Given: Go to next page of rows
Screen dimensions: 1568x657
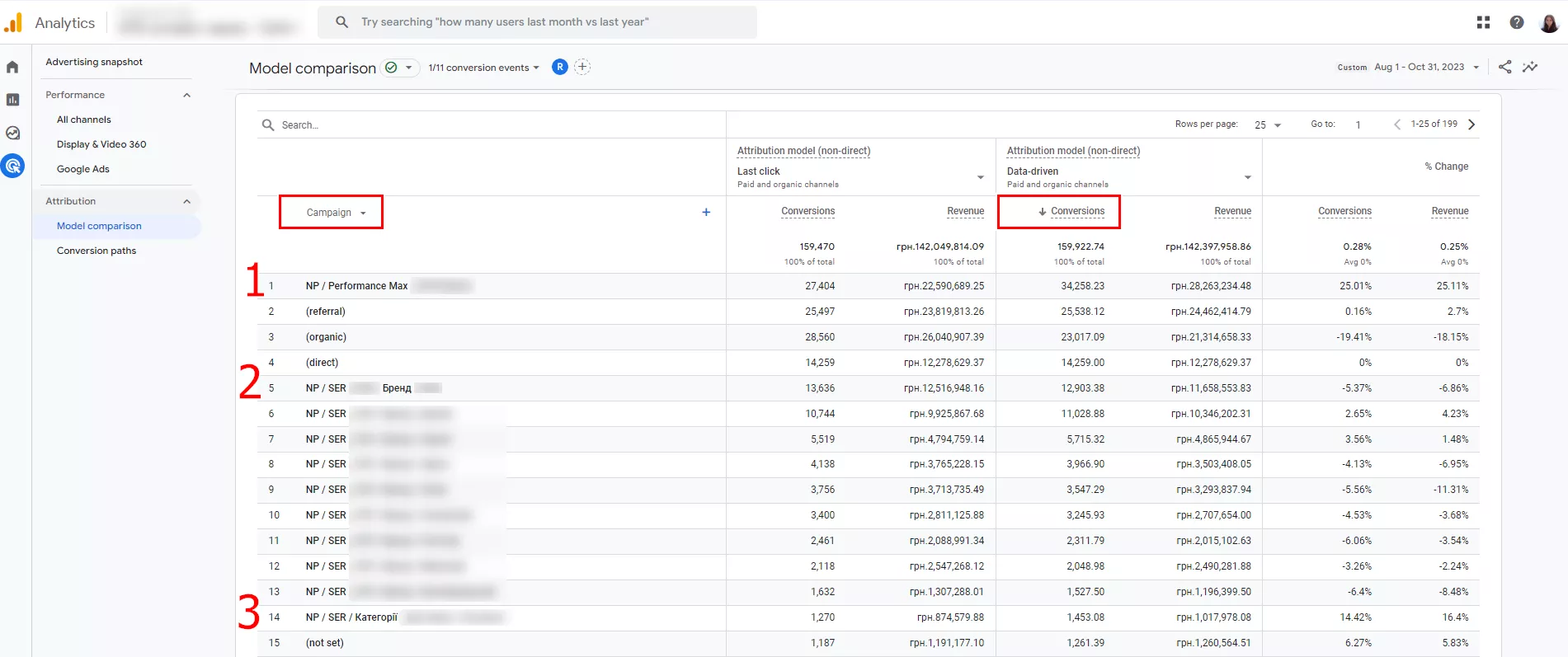Looking at the screenshot, I should pos(1471,124).
